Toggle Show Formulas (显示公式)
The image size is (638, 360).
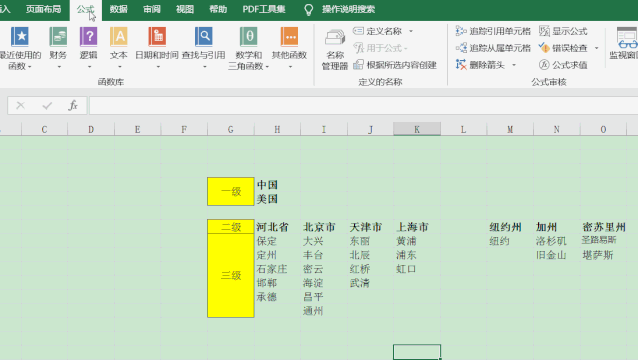pos(563,31)
